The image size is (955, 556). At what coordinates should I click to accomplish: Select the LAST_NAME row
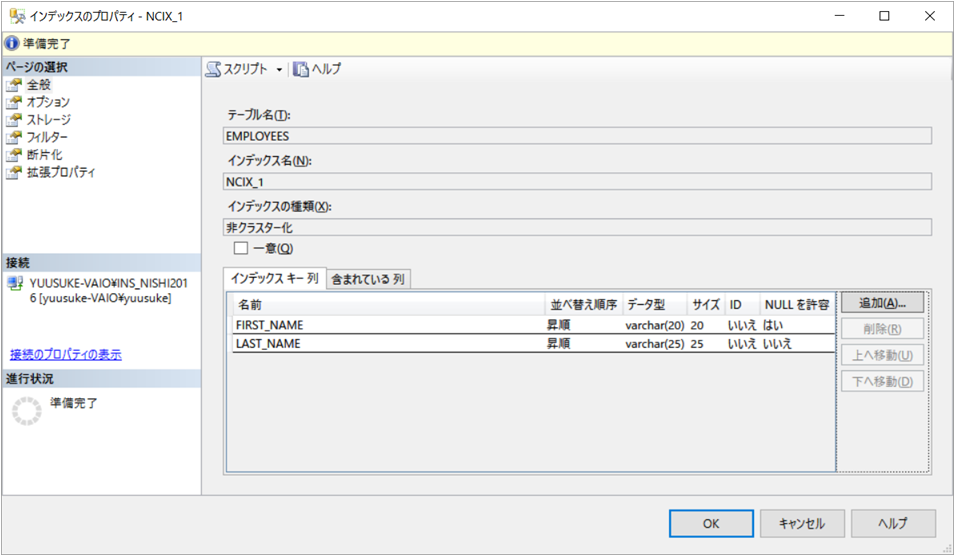click(x=534, y=343)
